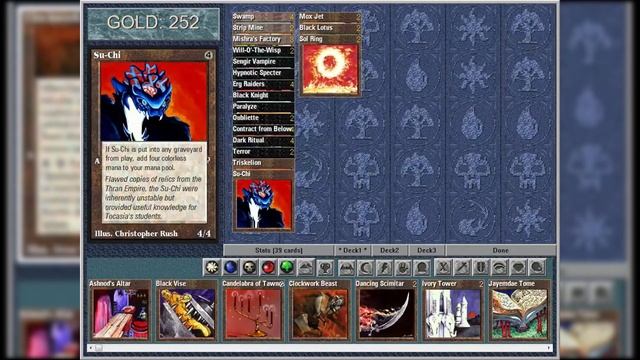Toggle the sword filter icon
Screen dimensions: 640x360
point(462,268)
